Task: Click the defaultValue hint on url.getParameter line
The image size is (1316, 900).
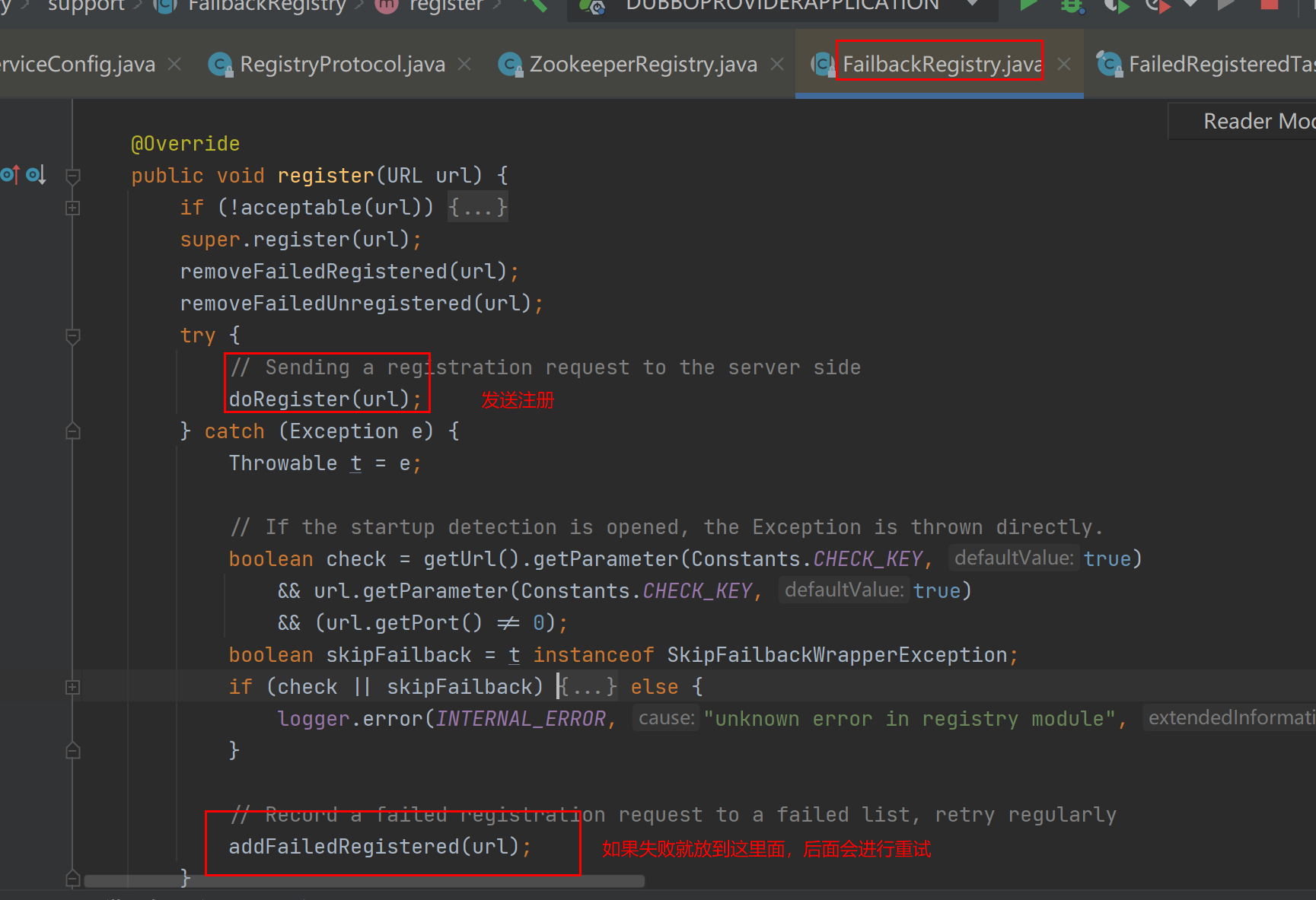Action: click(x=844, y=590)
